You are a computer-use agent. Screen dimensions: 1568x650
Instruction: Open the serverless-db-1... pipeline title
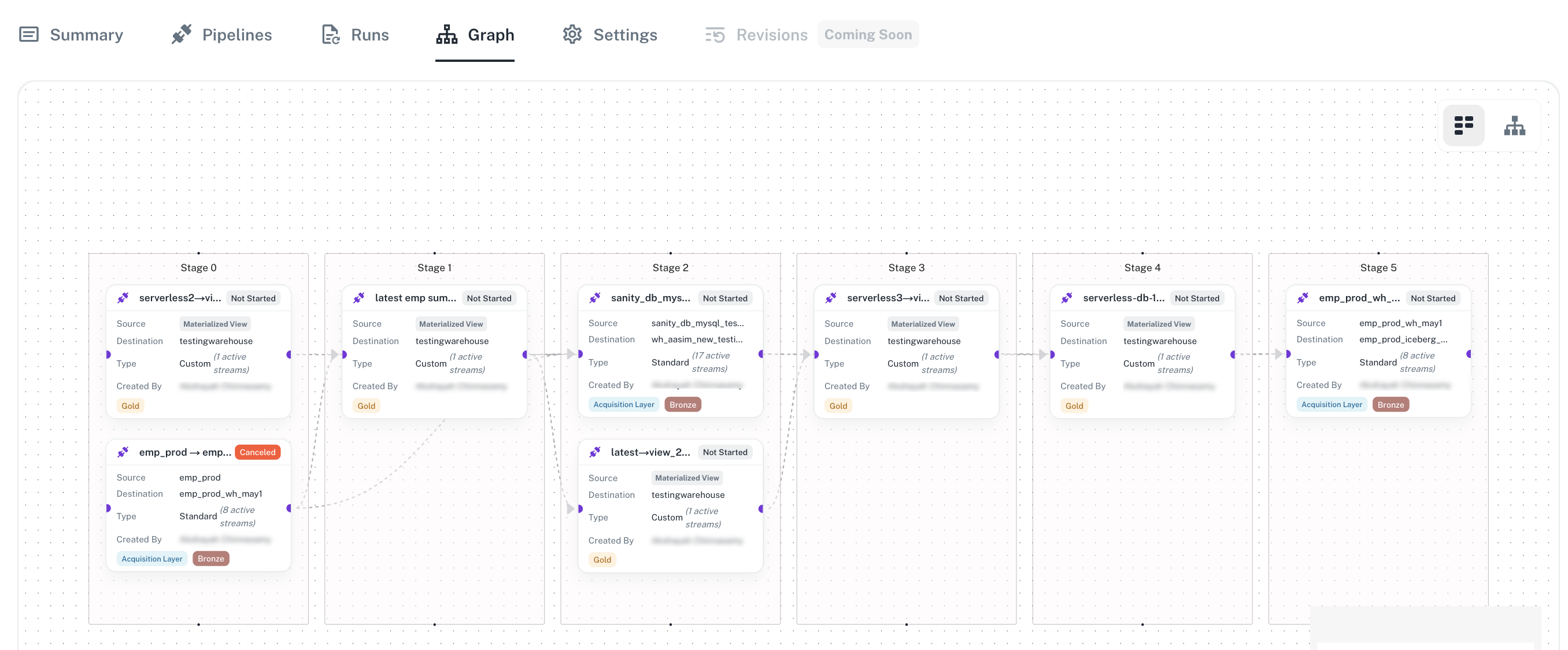pyautogui.click(x=1125, y=298)
